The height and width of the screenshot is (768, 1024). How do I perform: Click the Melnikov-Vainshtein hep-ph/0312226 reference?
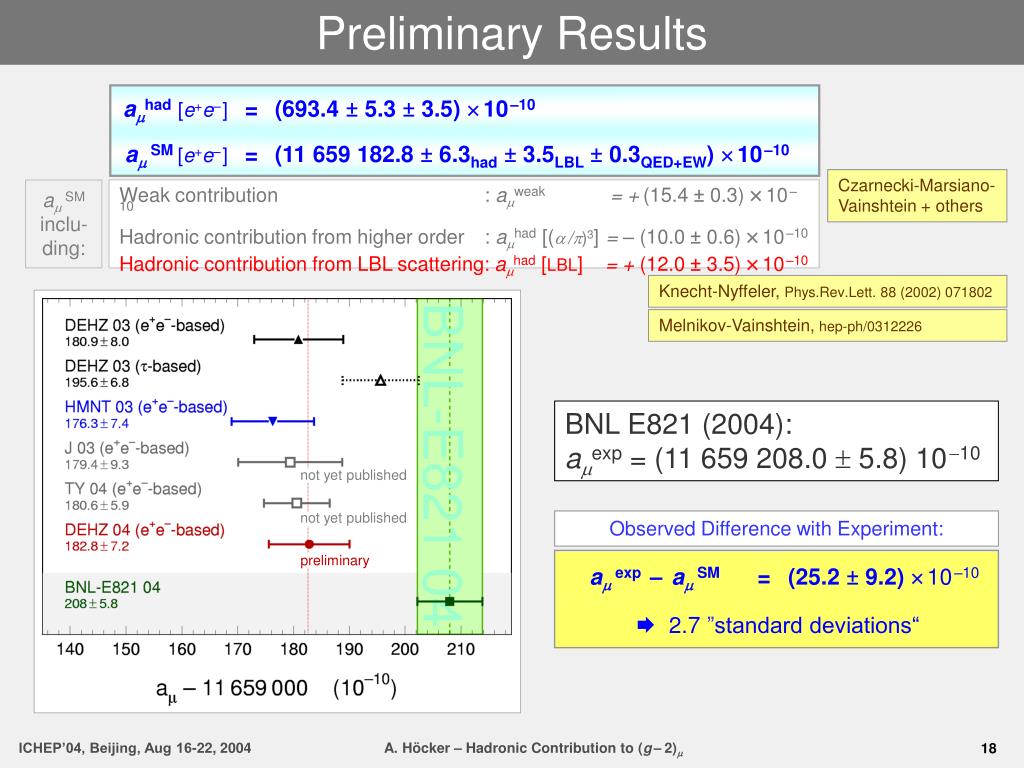pos(827,325)
